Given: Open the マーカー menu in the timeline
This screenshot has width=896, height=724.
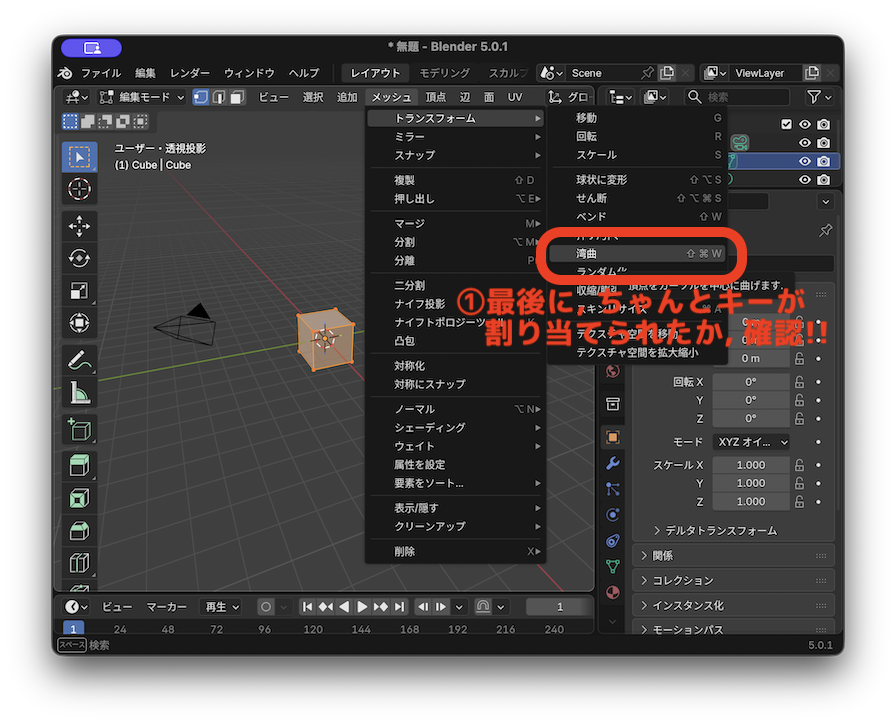Looking at the screenshot, I should (x=166, y=607).
